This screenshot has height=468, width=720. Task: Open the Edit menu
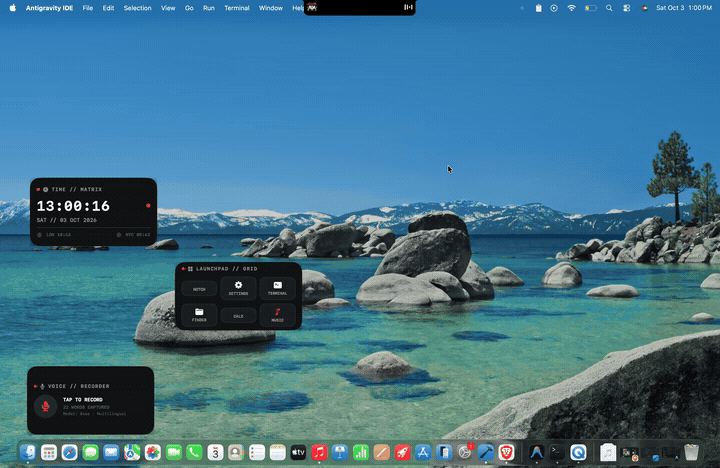pos(108,8)
